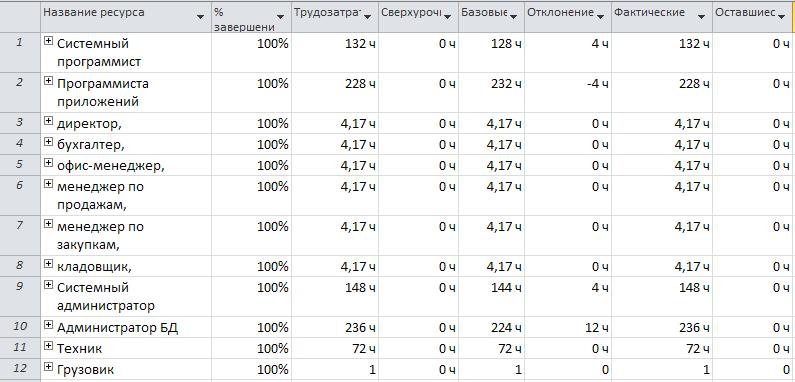Select row header number 10

[20, 327]
